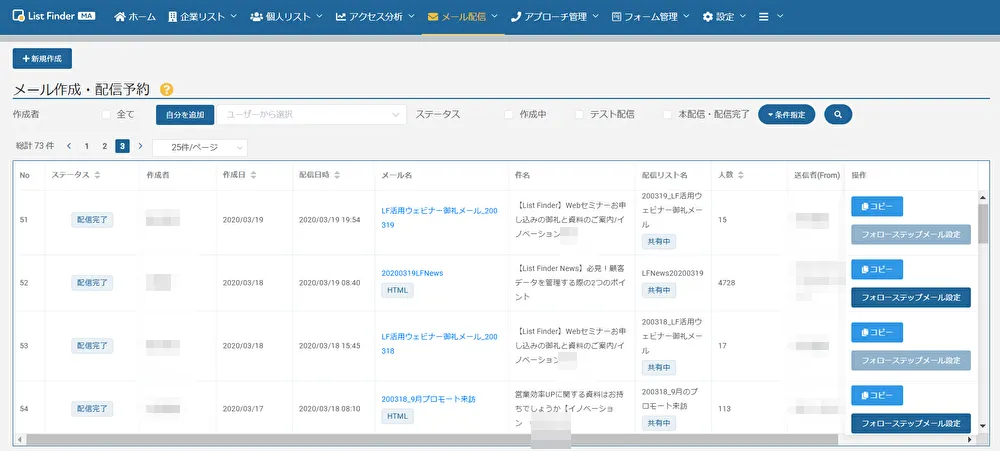Click フォローステップメール設定 for 20200319LFNews row
Screen dimensions: 1000x451
click(910, 297)
